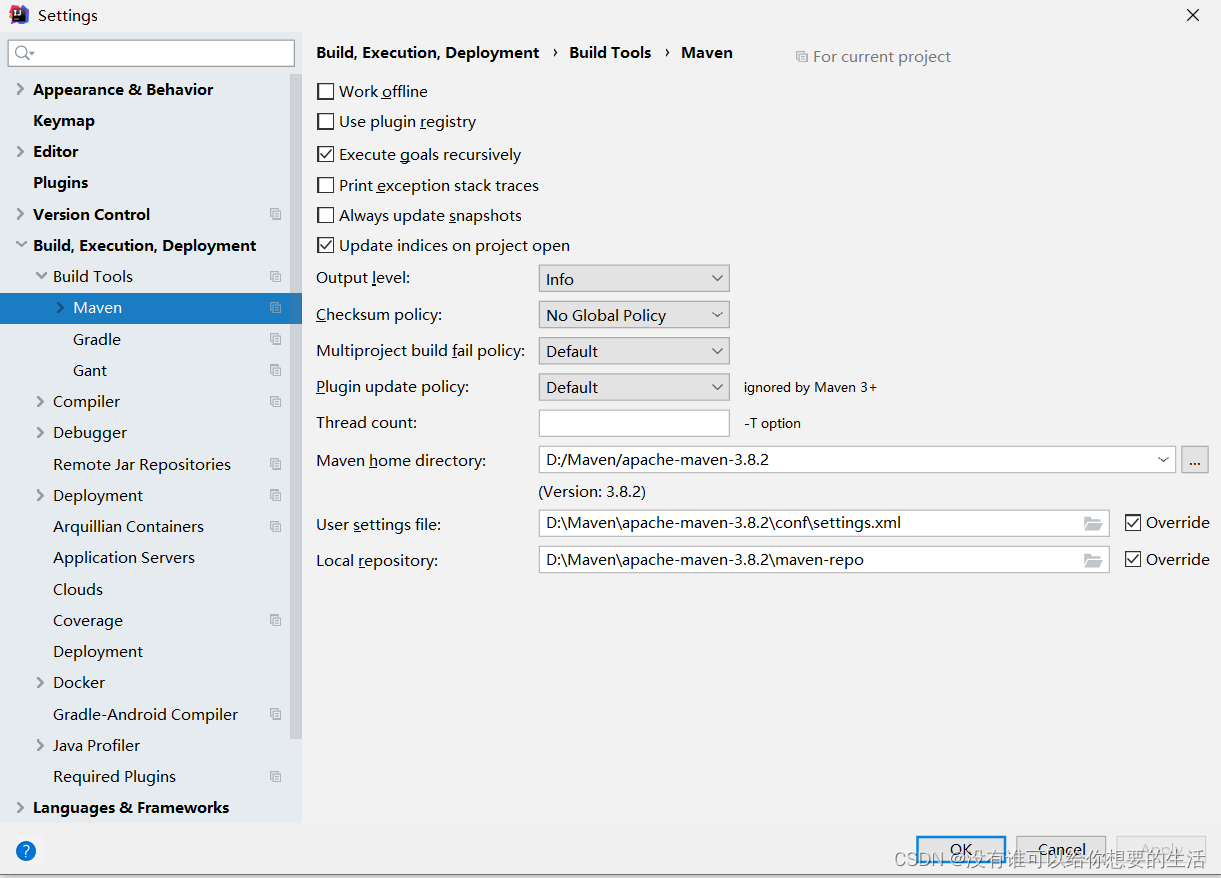Open the Checksum policy dropdown

click(634, 315)
